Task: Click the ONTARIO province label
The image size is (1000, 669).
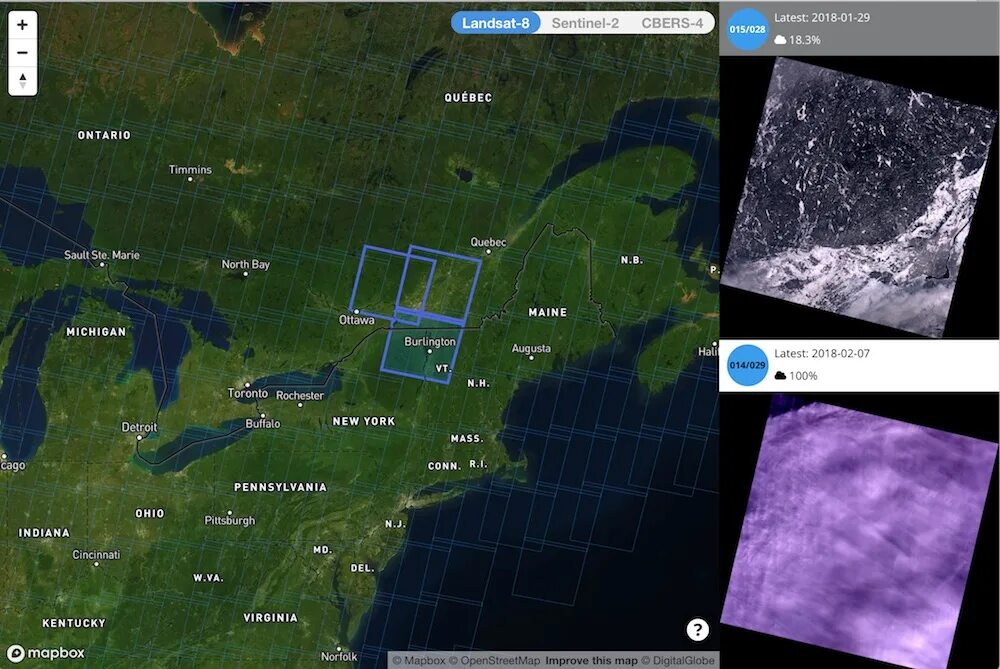Action: pyautogui.click(x=104, y=135)
